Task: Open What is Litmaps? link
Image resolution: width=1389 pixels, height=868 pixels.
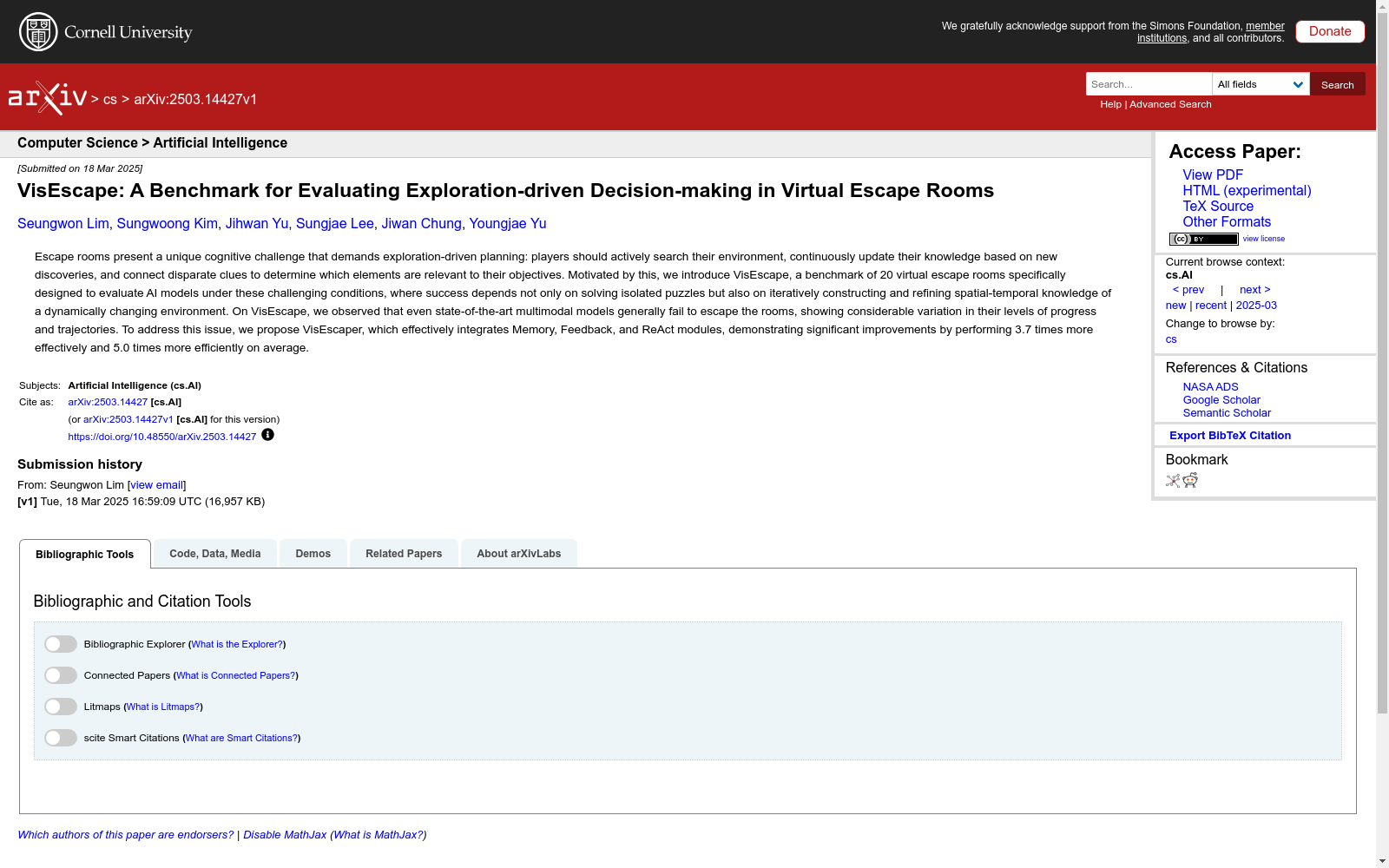Action: pyautogui.click(x=163, y=707)
